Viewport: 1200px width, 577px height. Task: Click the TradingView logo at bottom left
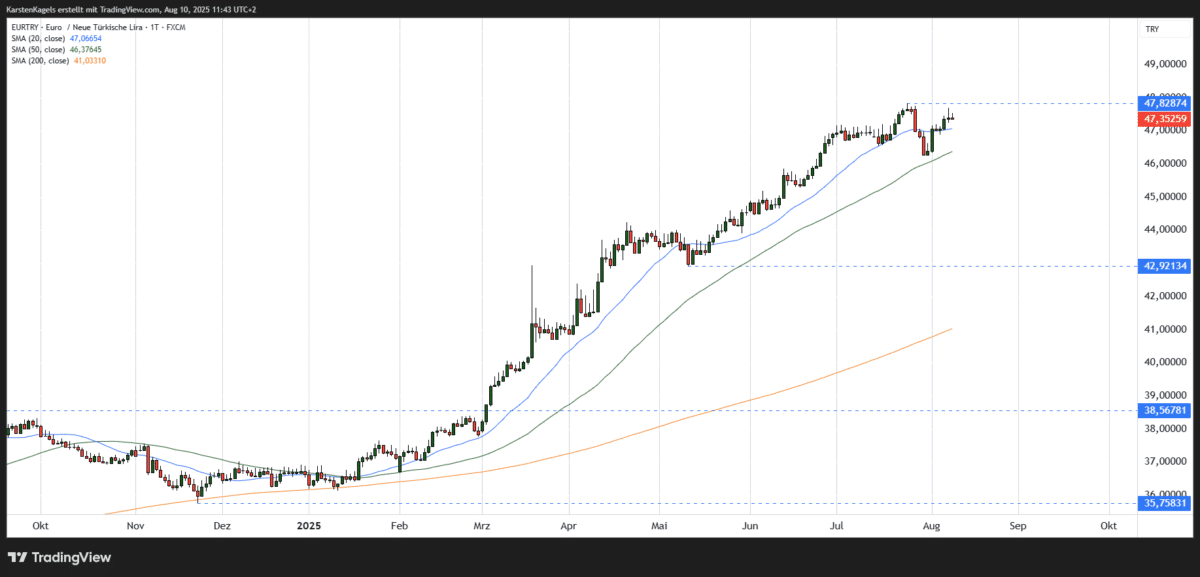pos(60,557)
